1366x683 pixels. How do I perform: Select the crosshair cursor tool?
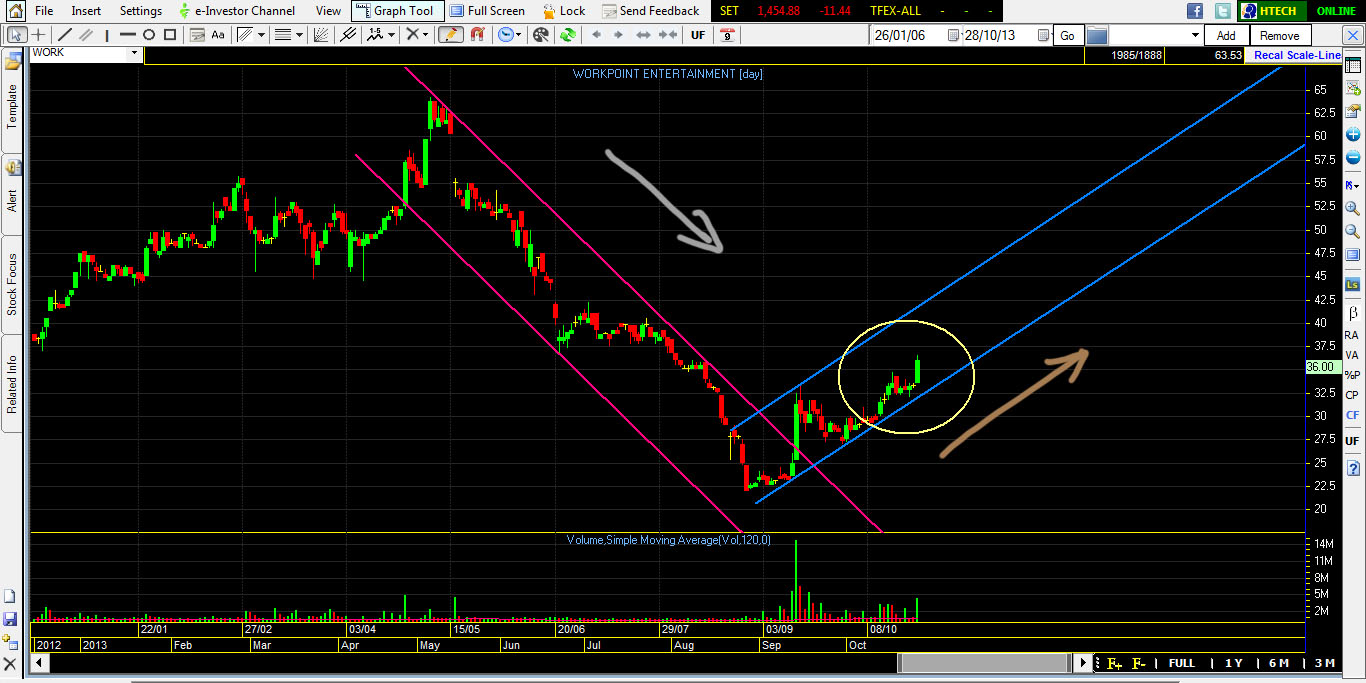tap(38, 35)
